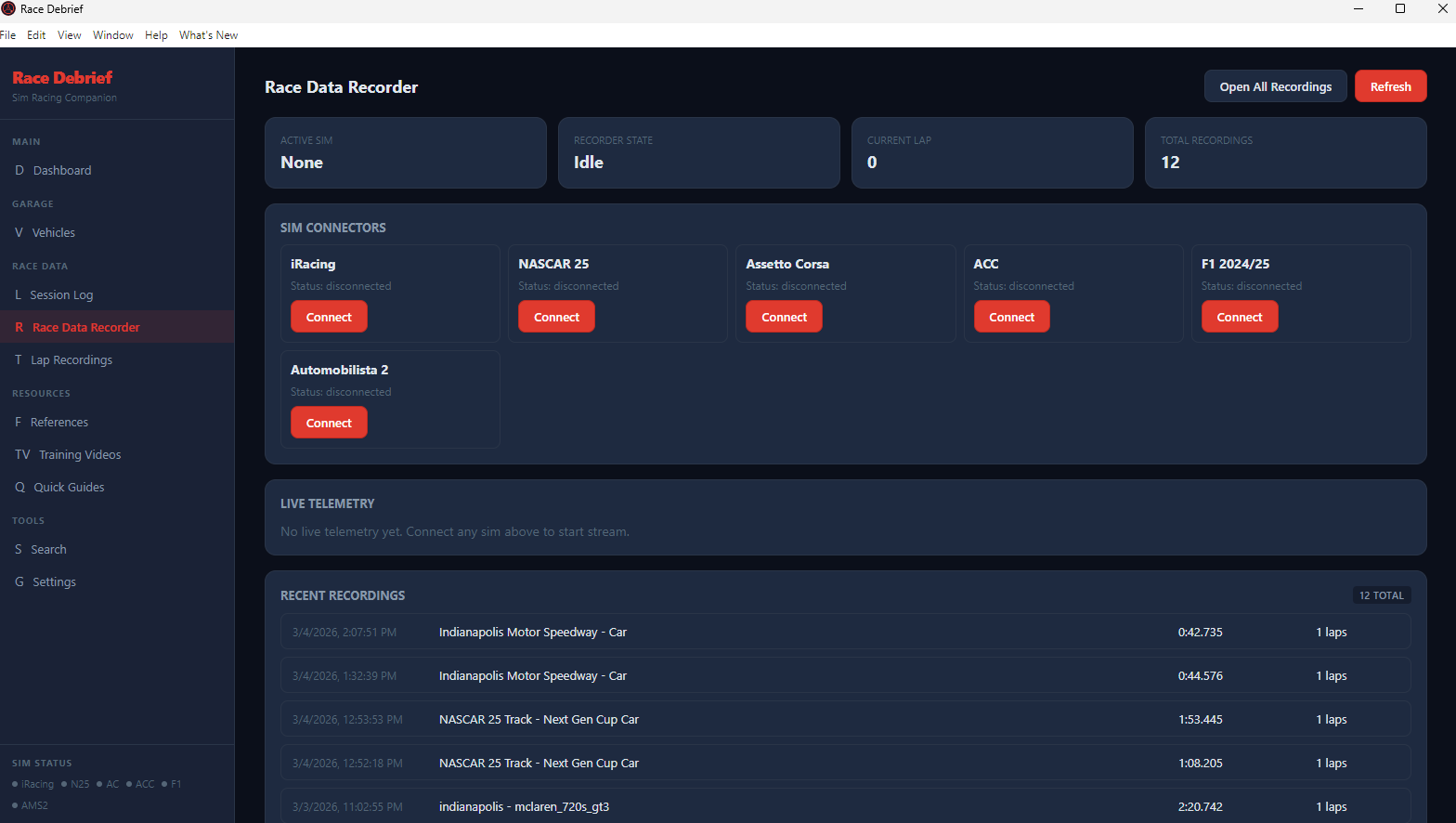
Task: Click the 12 TOTAL recordings badge
Action: [1382, 595]
